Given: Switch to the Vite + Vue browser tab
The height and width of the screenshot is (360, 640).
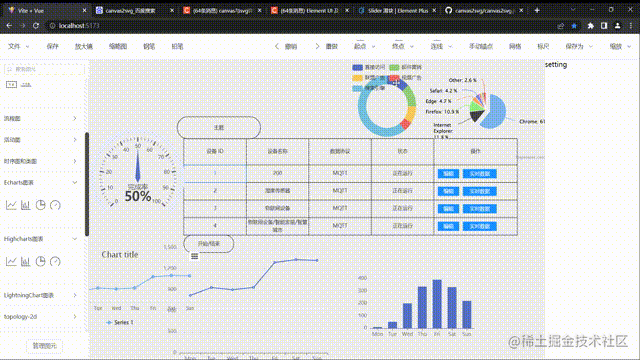Looking at the screenshot, I should (47, 10).
